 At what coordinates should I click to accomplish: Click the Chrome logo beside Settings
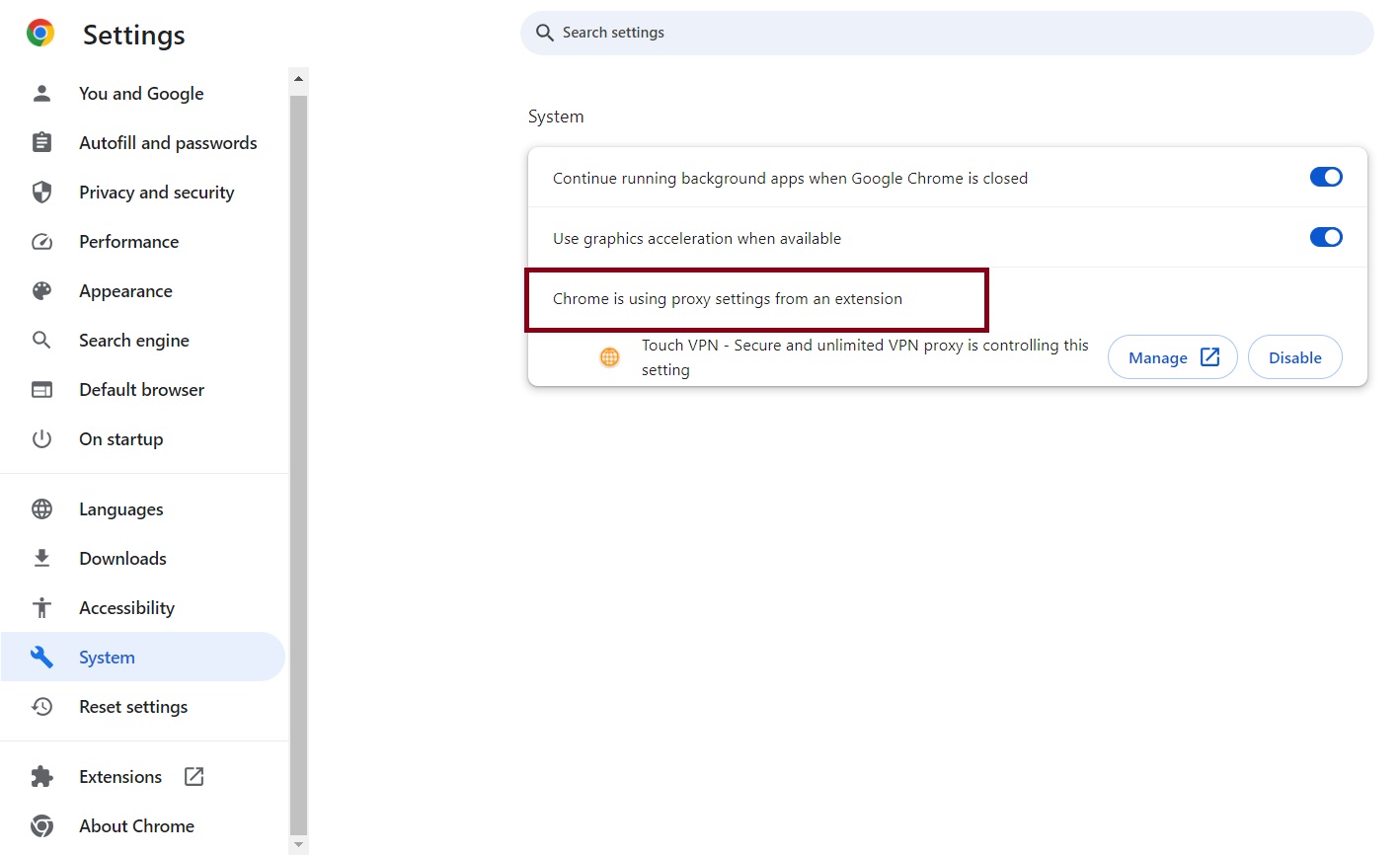click(x=40, y=34)
